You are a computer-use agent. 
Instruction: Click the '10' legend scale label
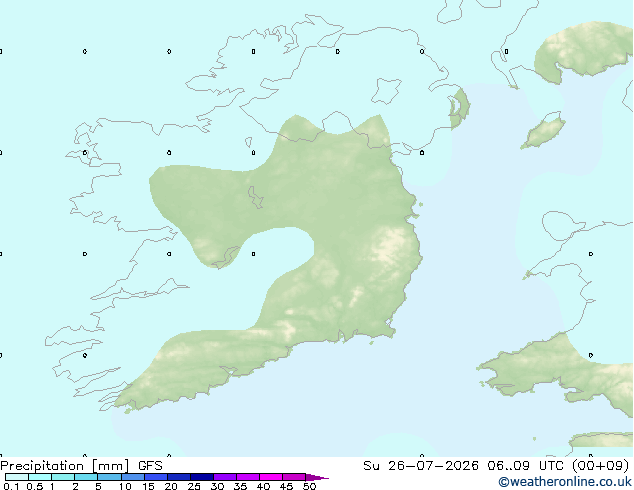(x=125, y=486)
